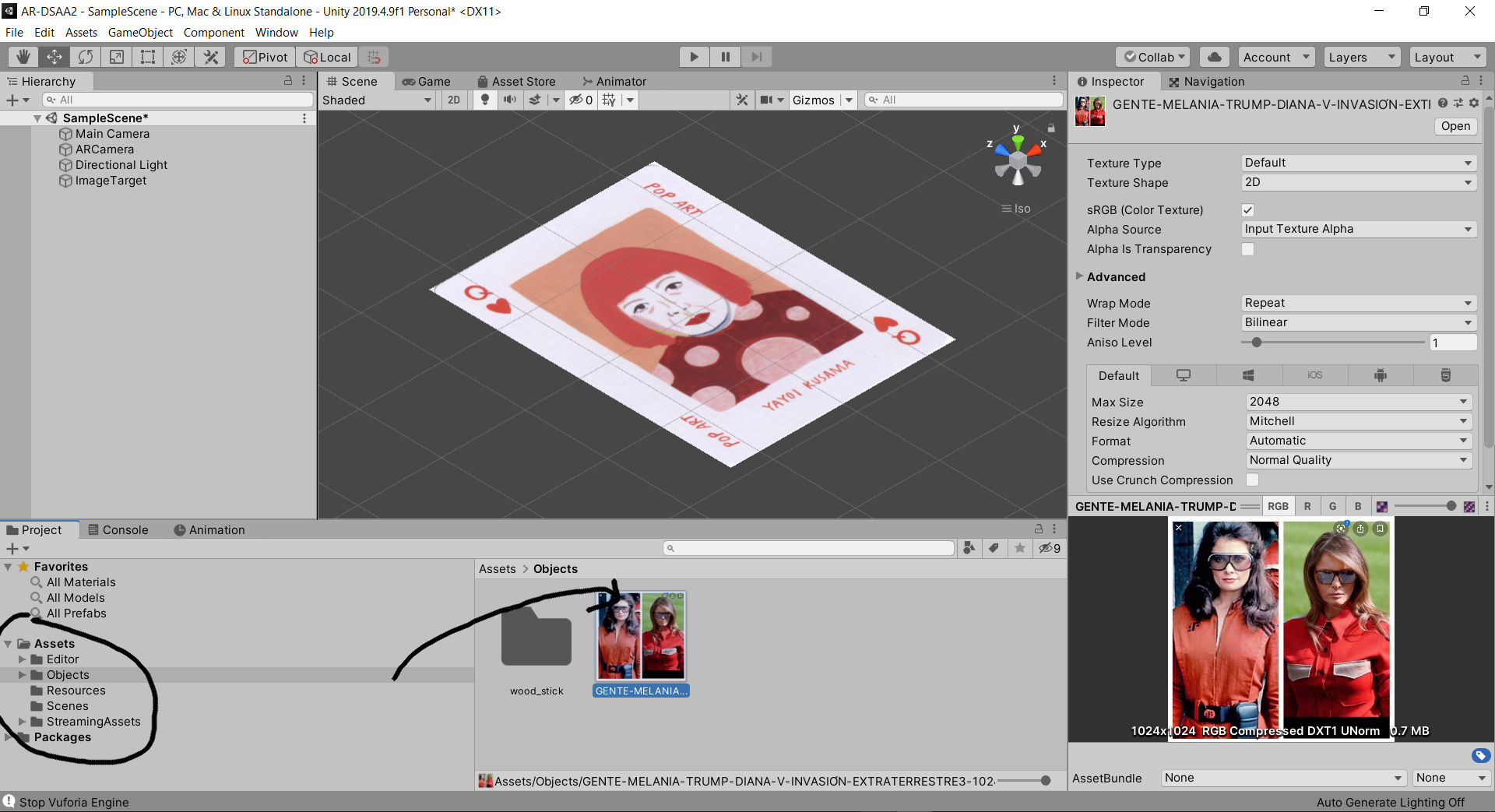The width and height of the screenshot is (1495, 812).
Task: Select the wood_stick folder thumbnail
Action: tap(536, 638)
